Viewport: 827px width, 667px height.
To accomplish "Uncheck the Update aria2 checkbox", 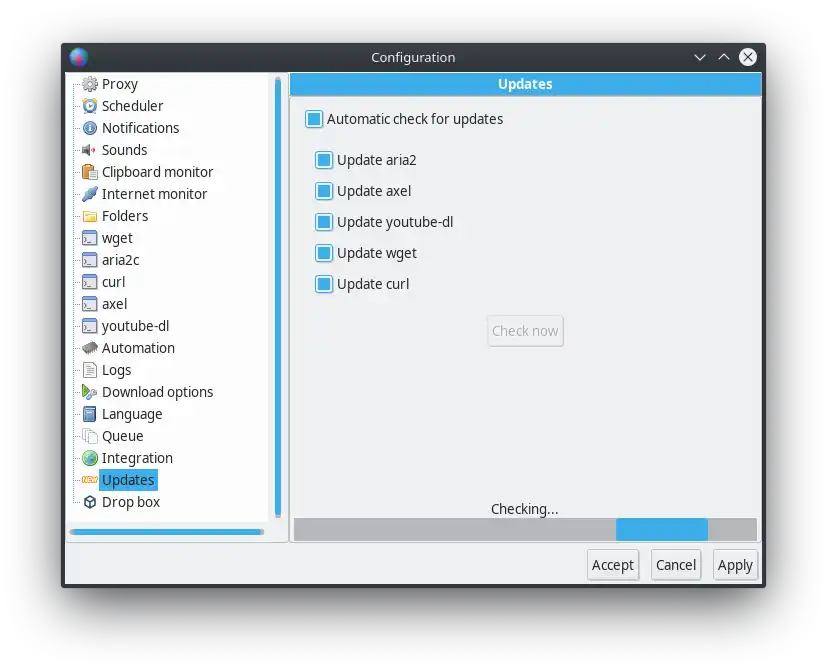I will (x=324, y=160).
